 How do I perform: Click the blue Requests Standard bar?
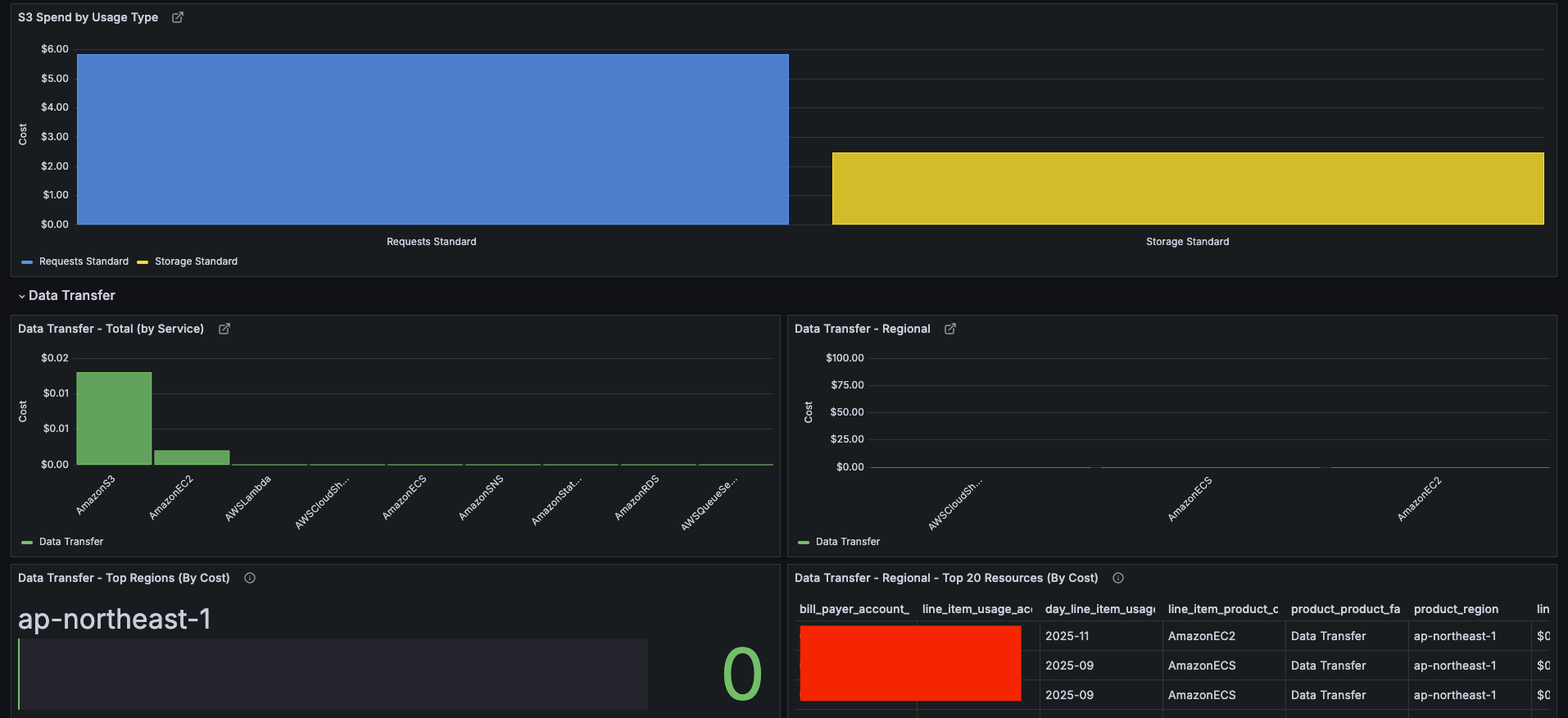pos(433,139)
